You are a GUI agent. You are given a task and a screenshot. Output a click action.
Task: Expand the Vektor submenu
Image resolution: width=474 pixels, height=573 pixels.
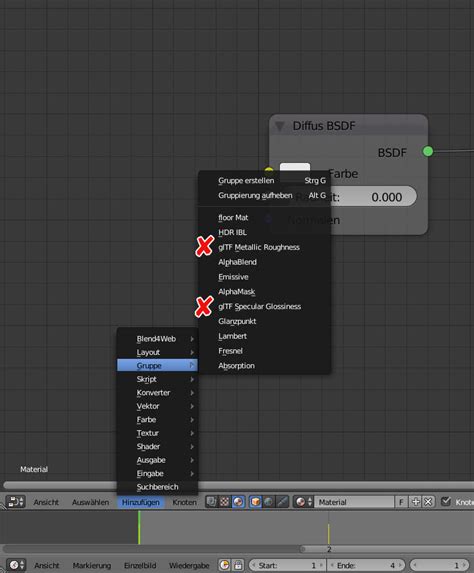pyautogui.click(x=157, y=406)
